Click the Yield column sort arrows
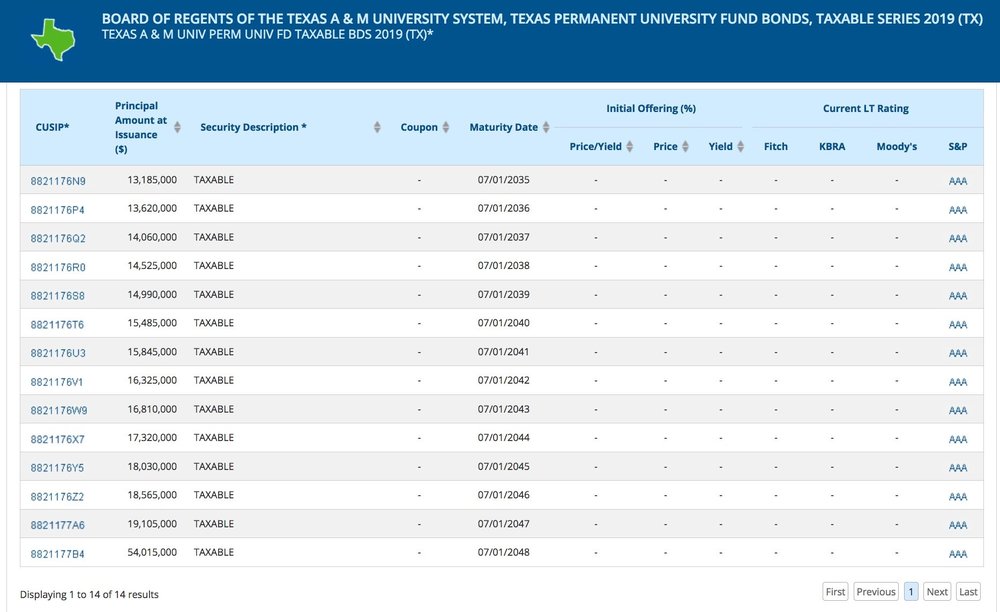 pos(741,147)
